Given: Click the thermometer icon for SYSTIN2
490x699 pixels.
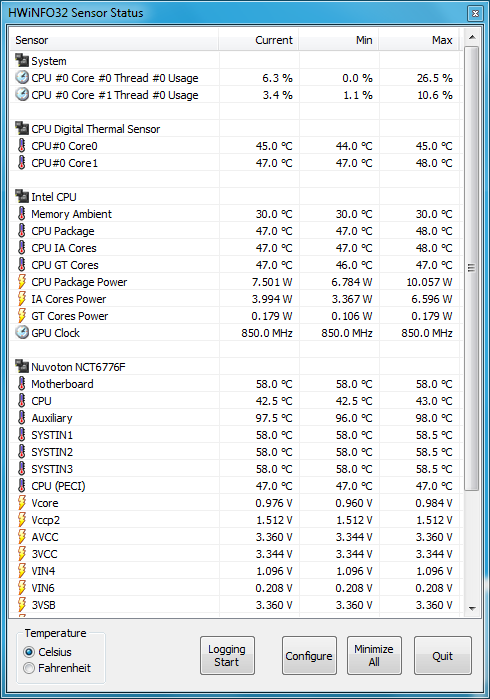Looking at the screenshot, I should (21, 452).
